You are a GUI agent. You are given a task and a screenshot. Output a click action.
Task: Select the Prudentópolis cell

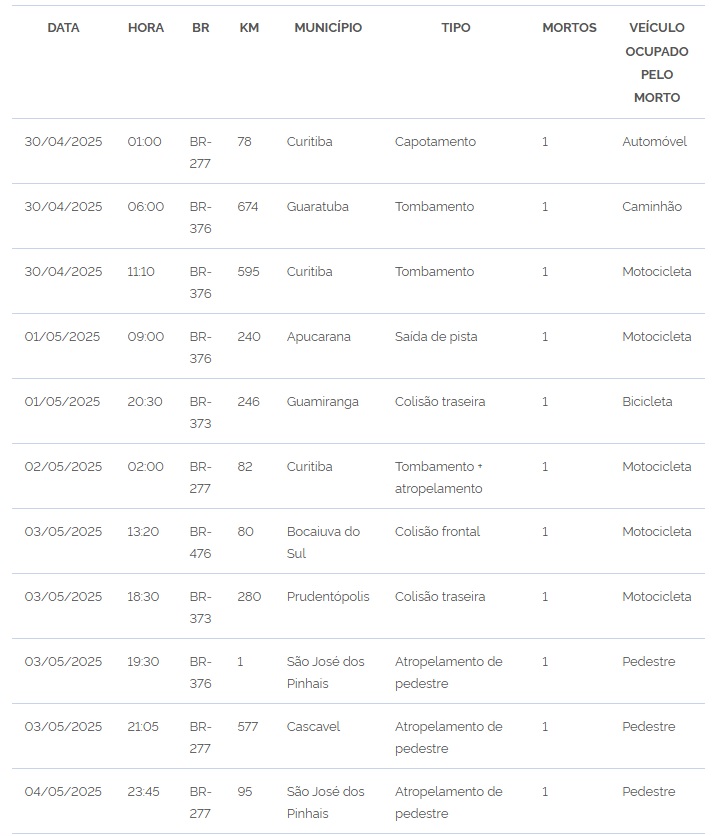pyautogui.click(x=328, y=597)
